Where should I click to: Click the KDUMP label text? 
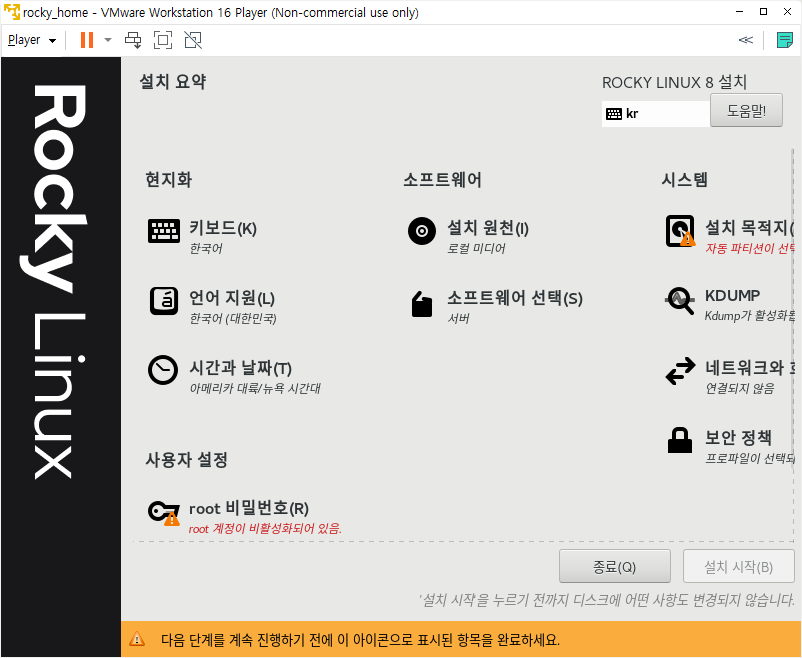[732, 295]
